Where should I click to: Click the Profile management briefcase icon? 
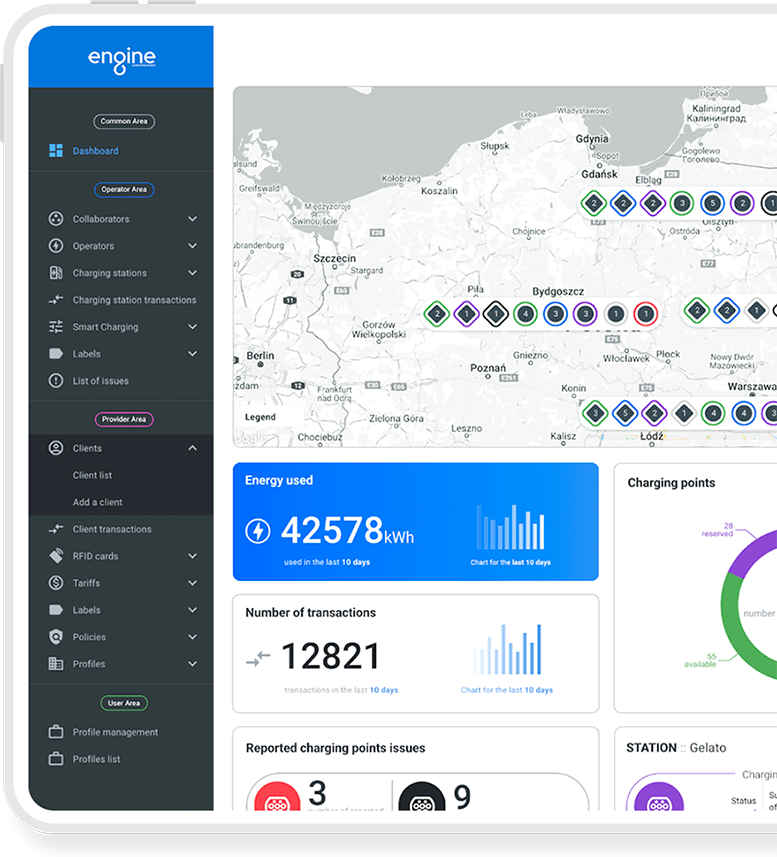pyautogui.click(x=56, y=732)
